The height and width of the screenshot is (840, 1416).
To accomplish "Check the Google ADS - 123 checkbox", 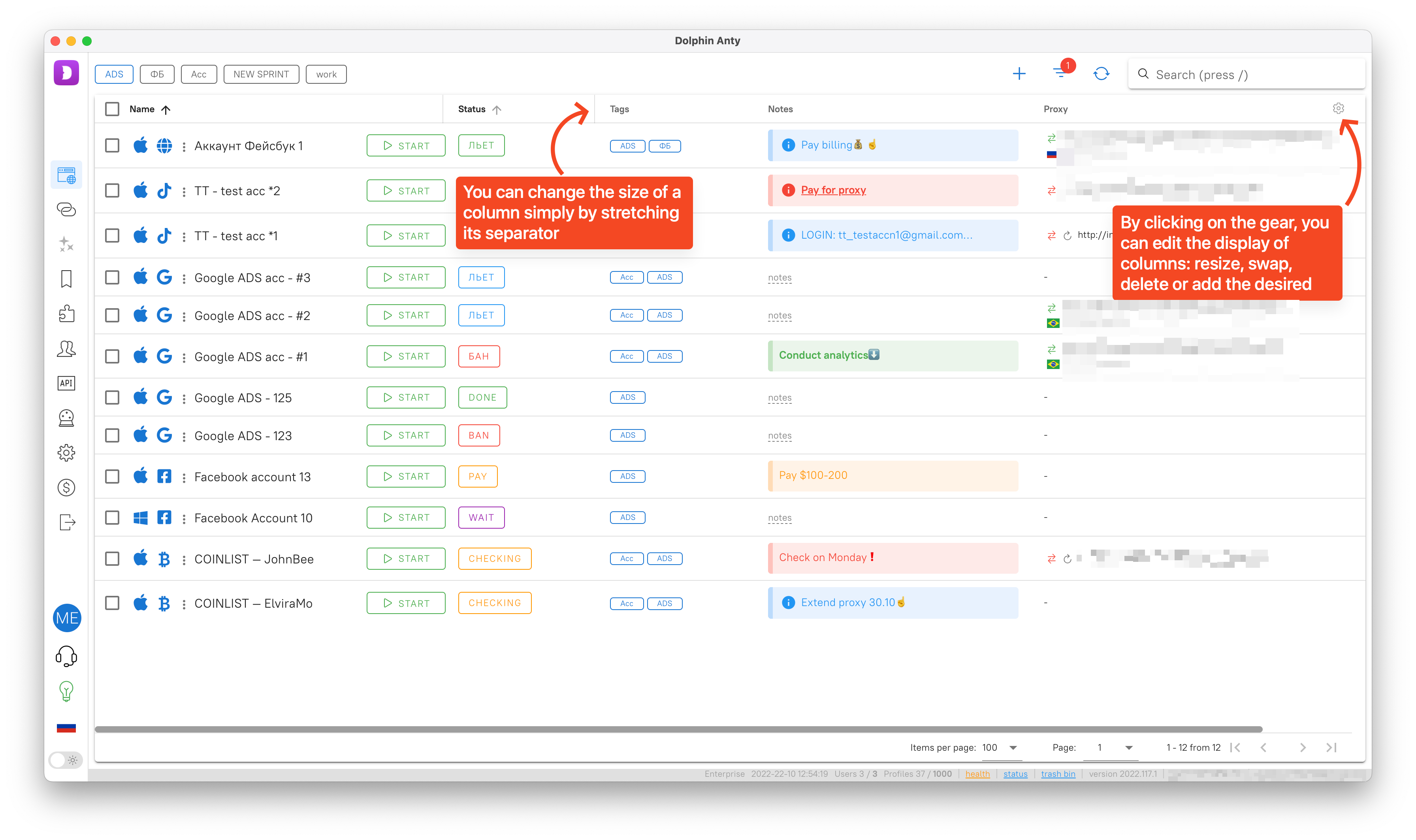I will 112,435.
